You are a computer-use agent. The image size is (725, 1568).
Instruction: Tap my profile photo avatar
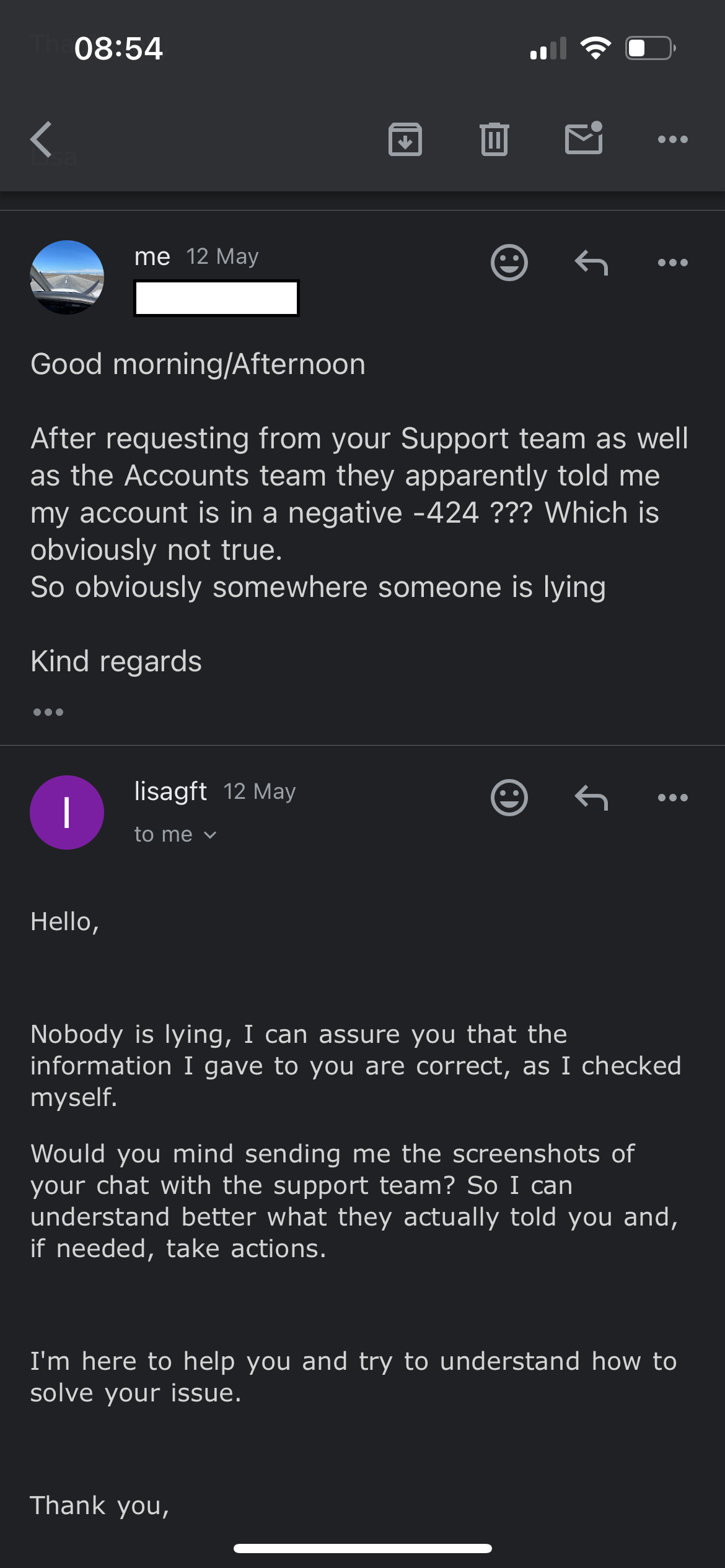coord(67,277)
